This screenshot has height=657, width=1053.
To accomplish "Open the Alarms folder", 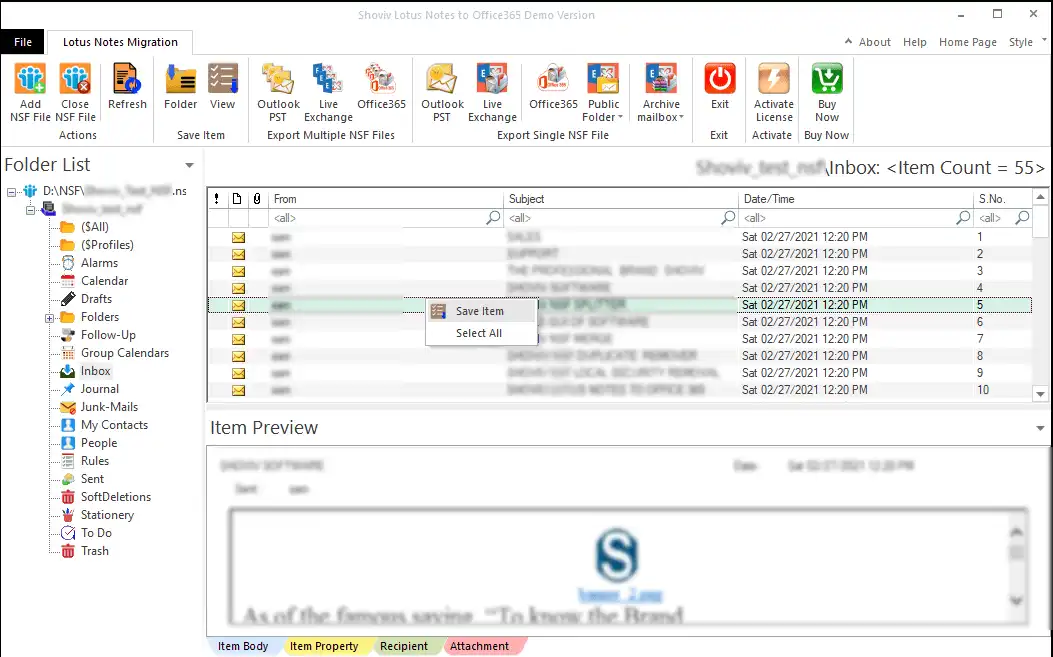I will coord(99,263).
